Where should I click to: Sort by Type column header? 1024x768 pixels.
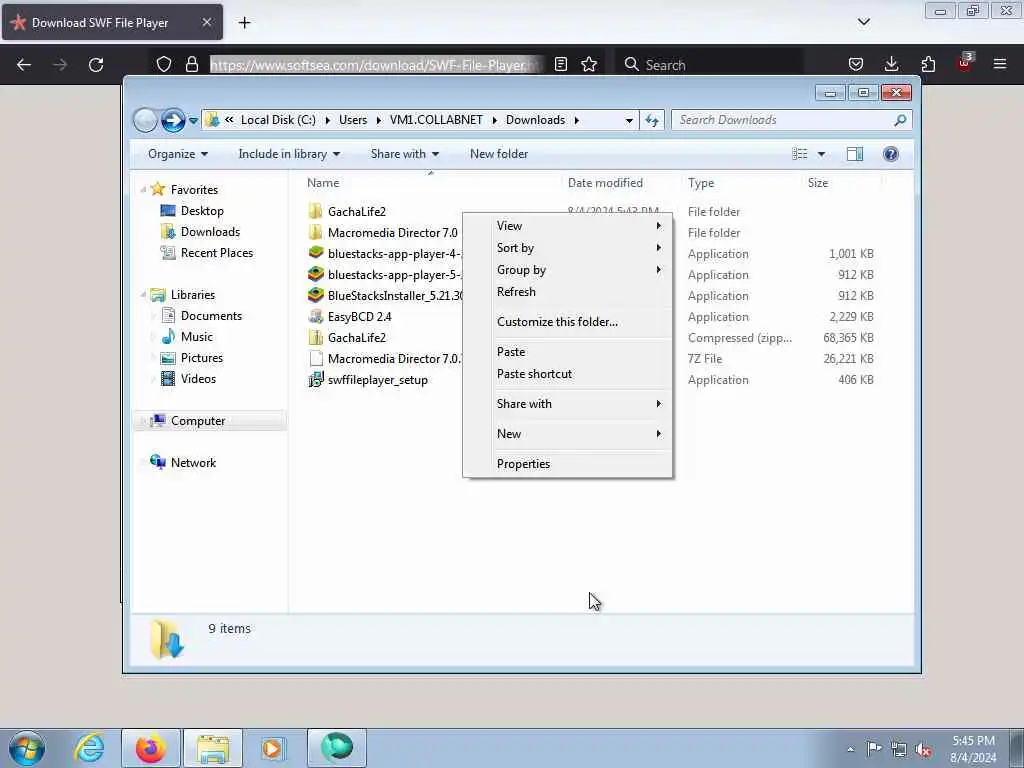tap(742, 183)
